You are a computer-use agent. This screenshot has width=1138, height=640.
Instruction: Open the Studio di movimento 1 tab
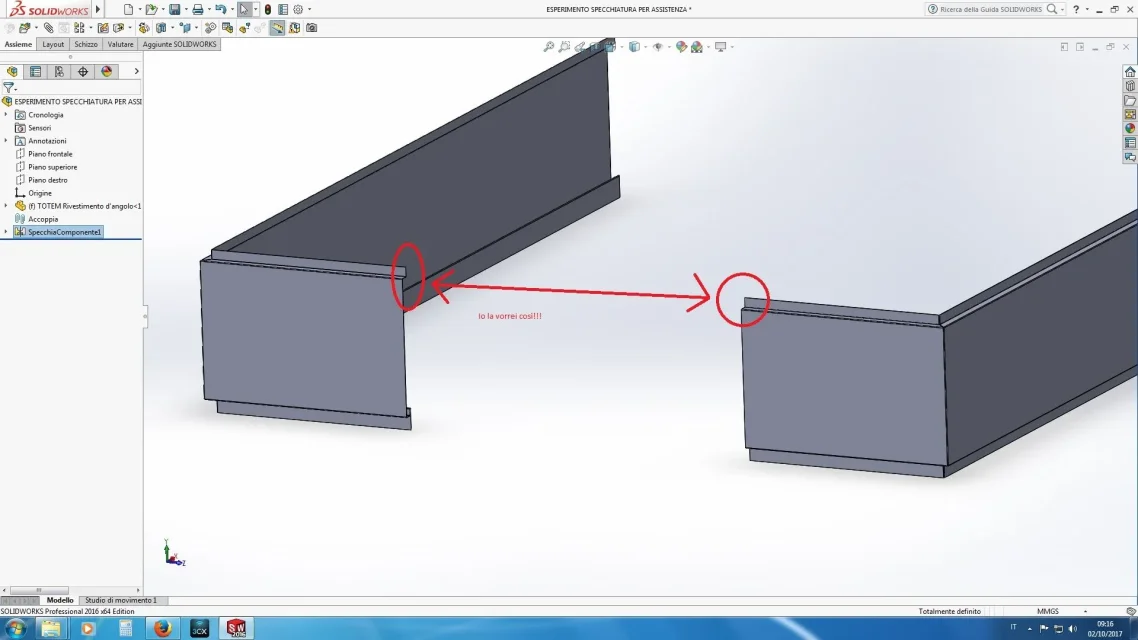120,600
